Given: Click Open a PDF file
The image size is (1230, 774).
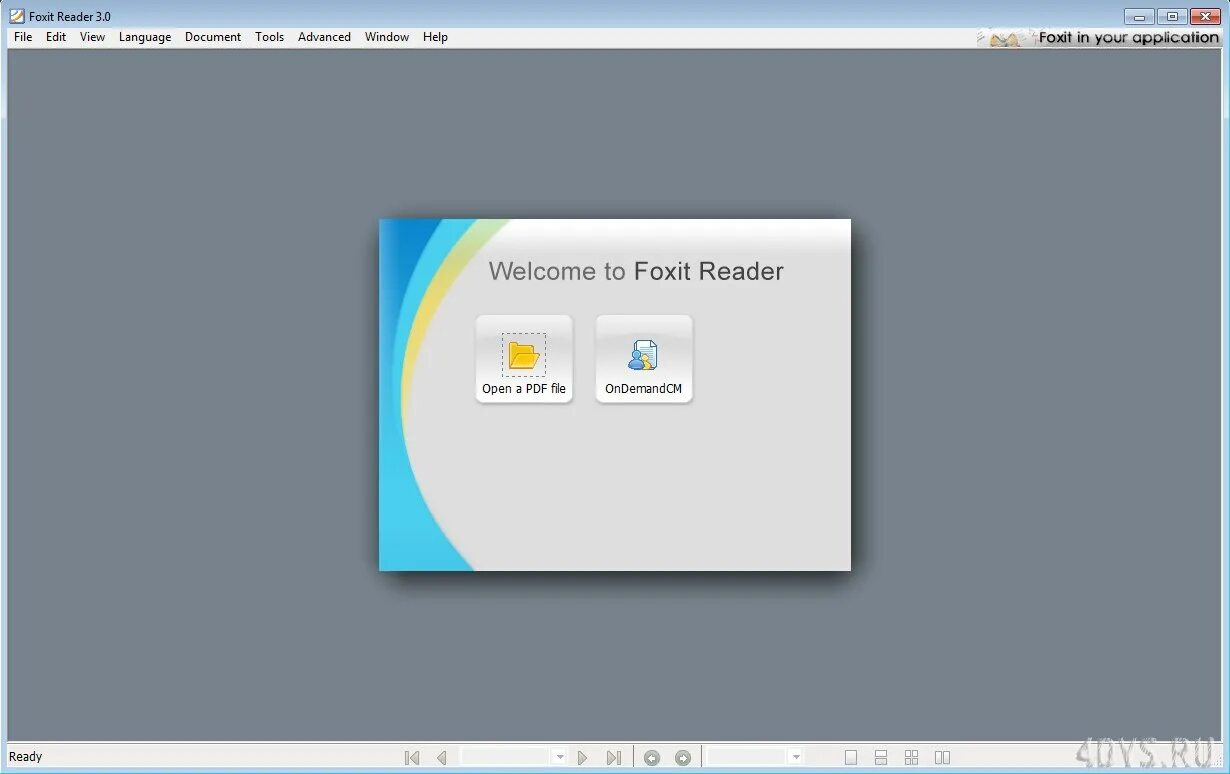Looking at the screenshot, I should tap(524, 358).
